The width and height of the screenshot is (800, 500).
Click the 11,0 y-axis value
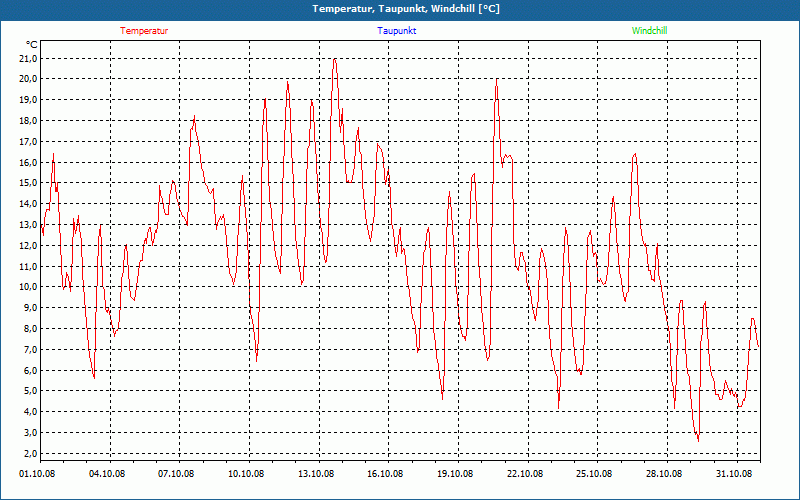click(28, 266)
